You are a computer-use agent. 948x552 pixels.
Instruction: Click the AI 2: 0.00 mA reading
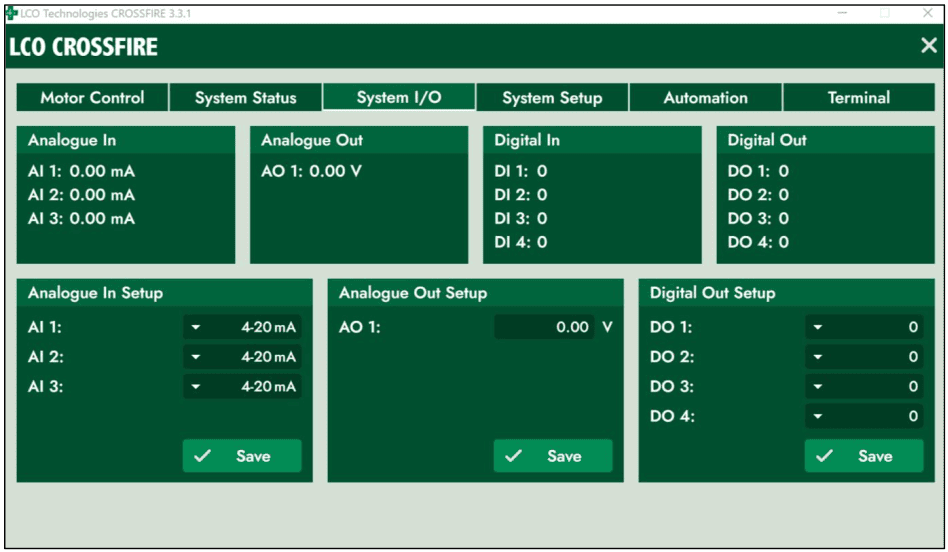pyautogui.click(x=81, y=195)
